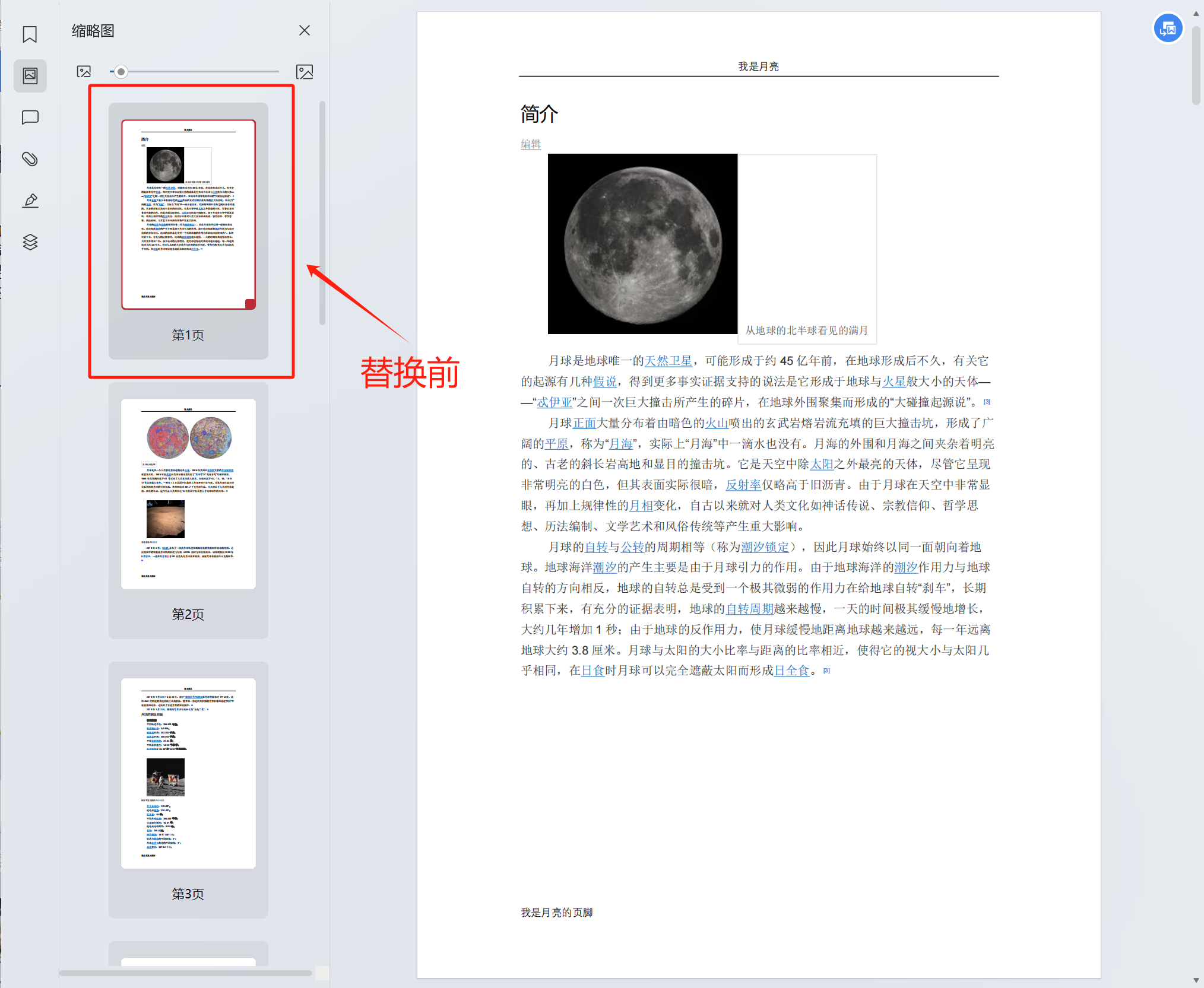Select the 第3页 page thumbnail
1204x988 pixels.
coord(188,773)
